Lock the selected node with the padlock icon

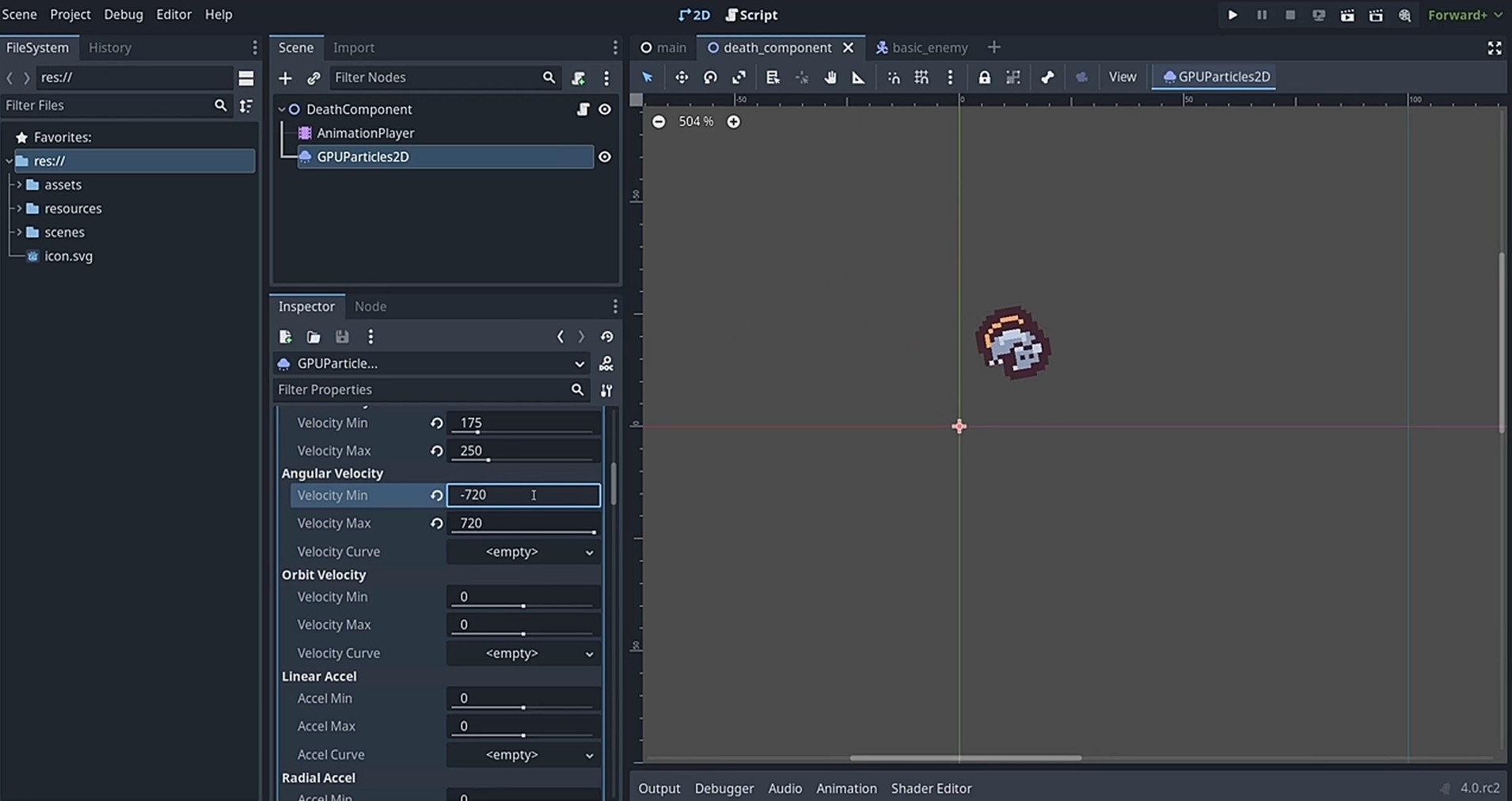click(984, 78)
